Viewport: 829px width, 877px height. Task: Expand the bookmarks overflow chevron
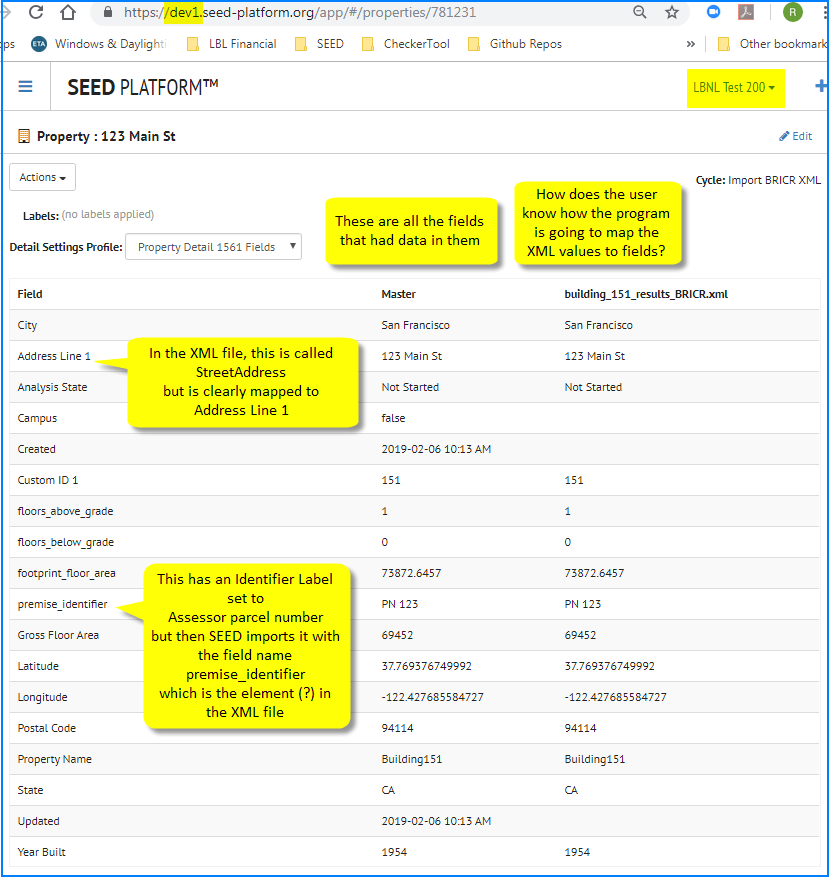click(689, 44)
